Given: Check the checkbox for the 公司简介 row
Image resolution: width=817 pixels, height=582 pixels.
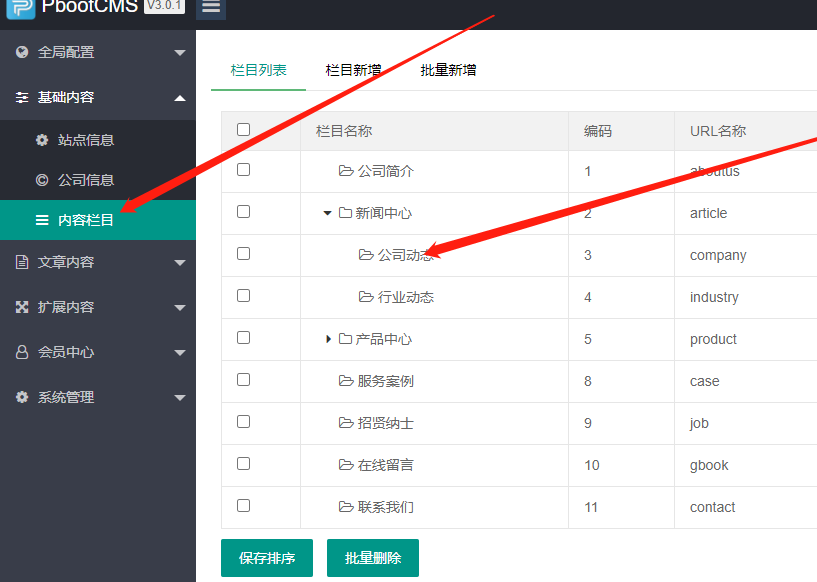Looking at the screenshot, I should click(x=243, y=170).
